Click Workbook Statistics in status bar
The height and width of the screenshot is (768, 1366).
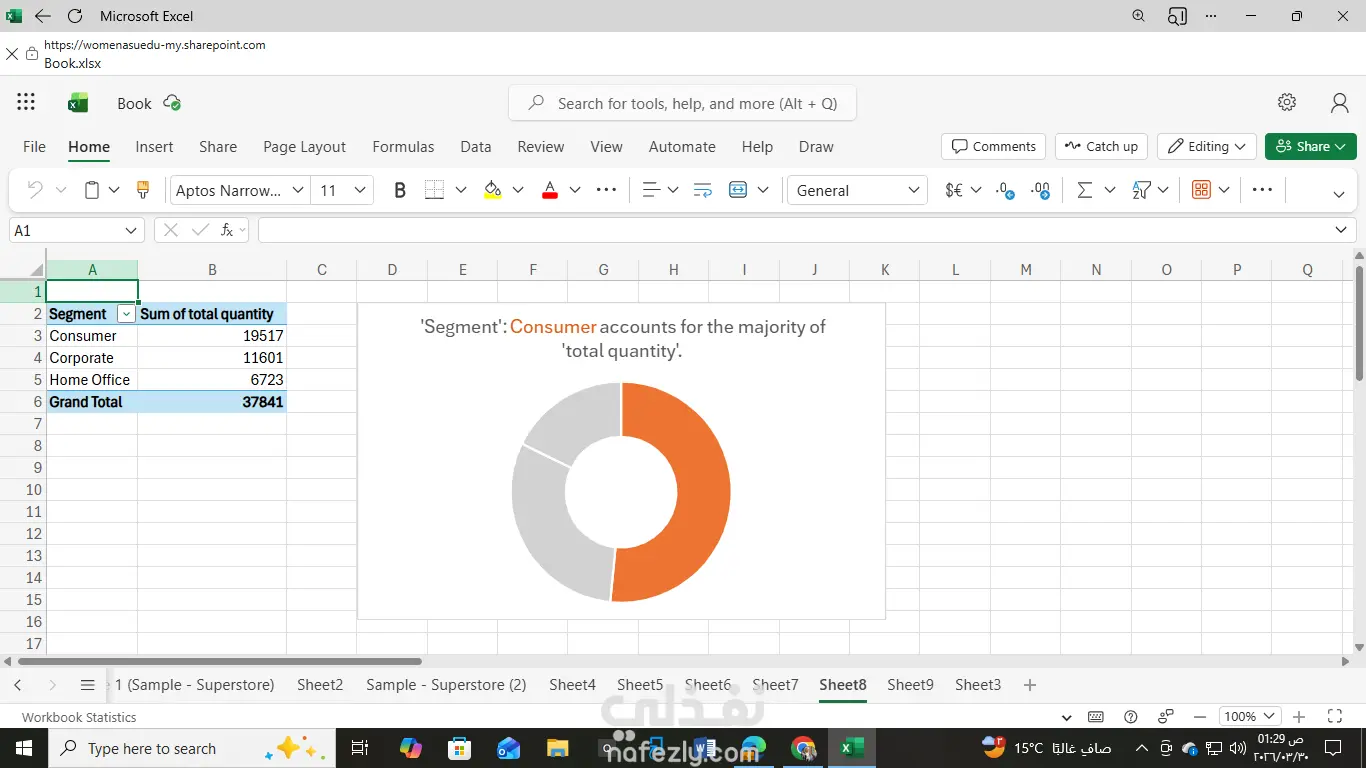(79, 717)
